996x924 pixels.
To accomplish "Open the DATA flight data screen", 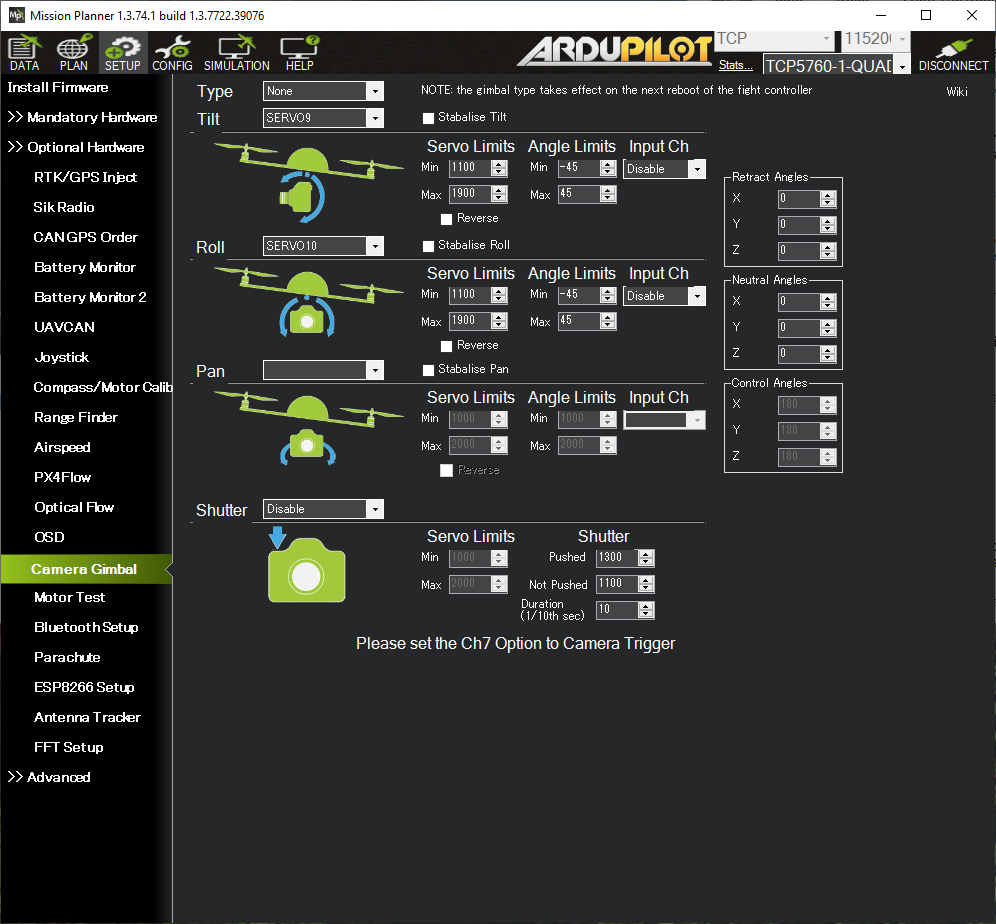I will click(24, 53).
